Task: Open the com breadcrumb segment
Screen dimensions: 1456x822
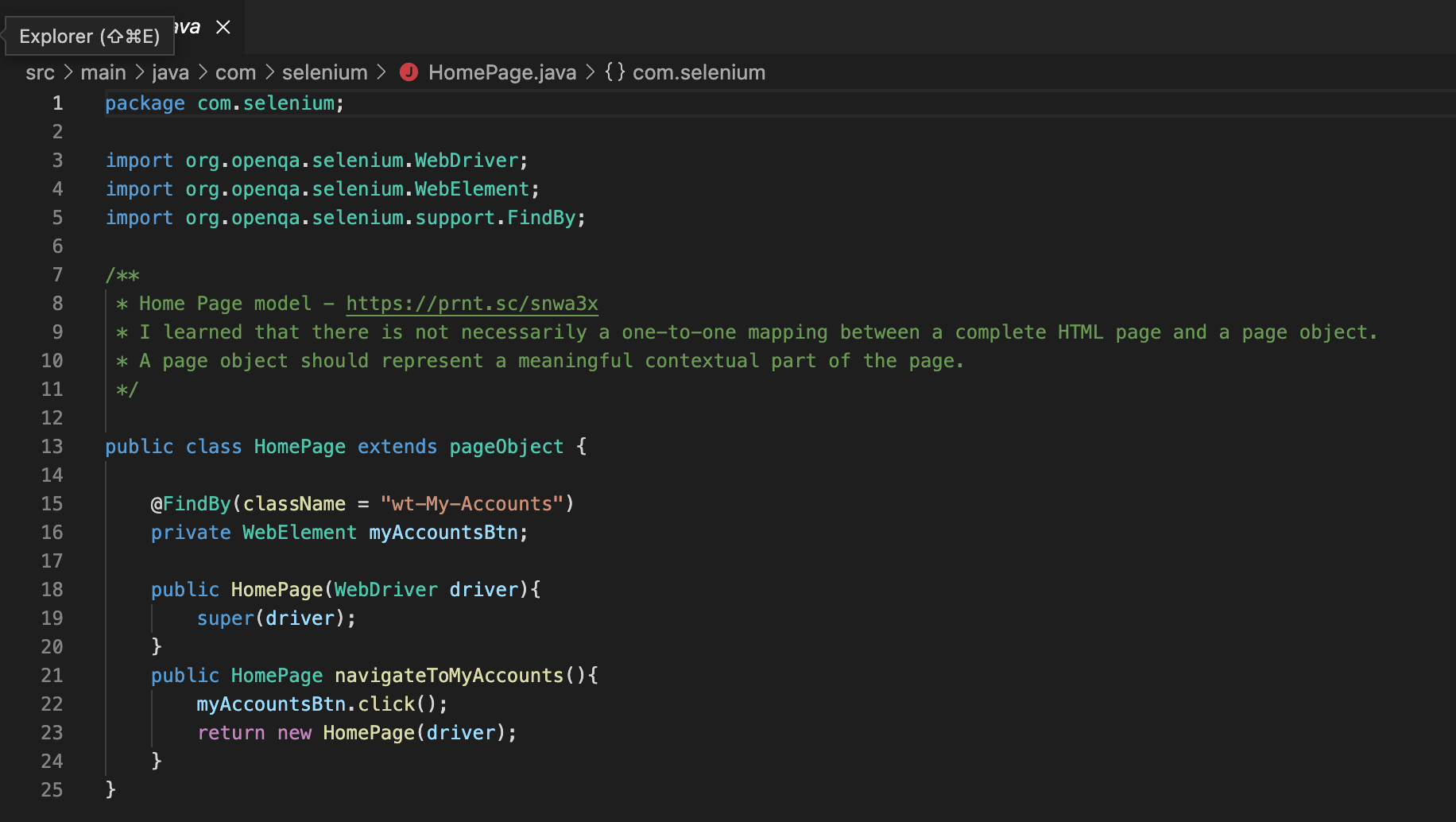Action: 235,72
